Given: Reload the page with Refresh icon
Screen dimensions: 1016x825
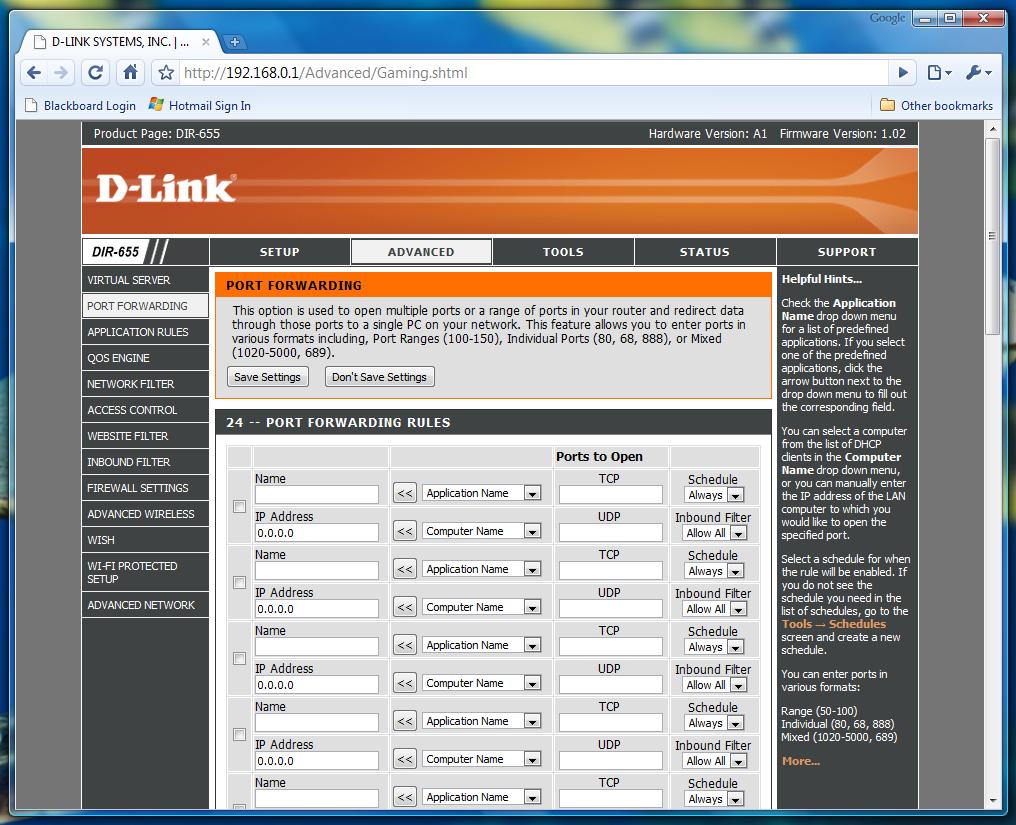Looking at the screenshot, I should (96, 73).
